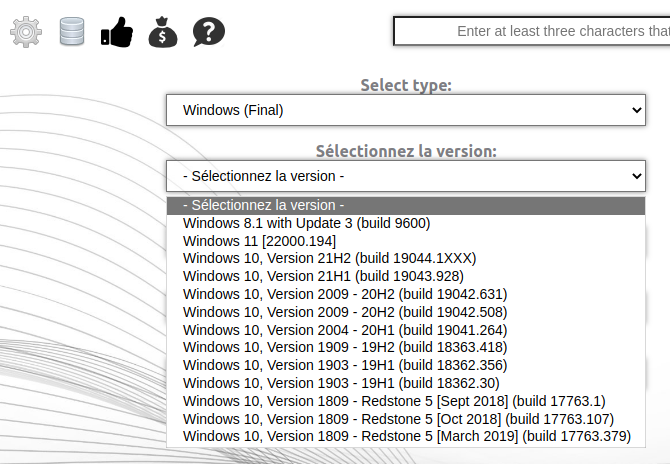Select Windows 8.1 with Update 3
Viewport: 670px width, 464px height.
click(x=307, y=223)
